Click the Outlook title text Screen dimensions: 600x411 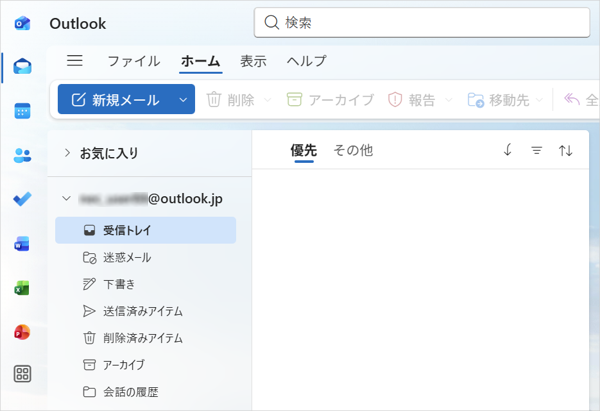point(78,24)
